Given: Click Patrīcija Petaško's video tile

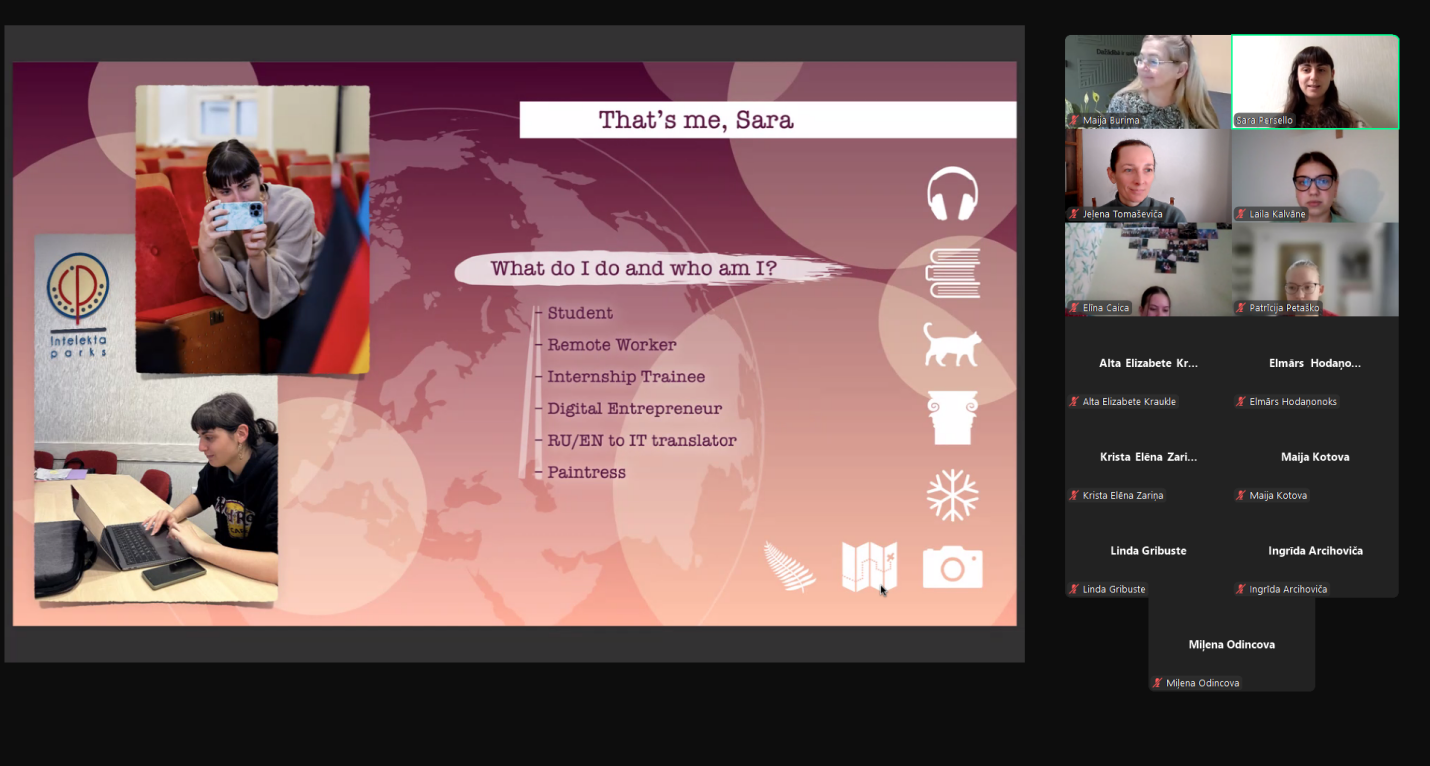Looking at the screenshot, I should click(1315, 270).
